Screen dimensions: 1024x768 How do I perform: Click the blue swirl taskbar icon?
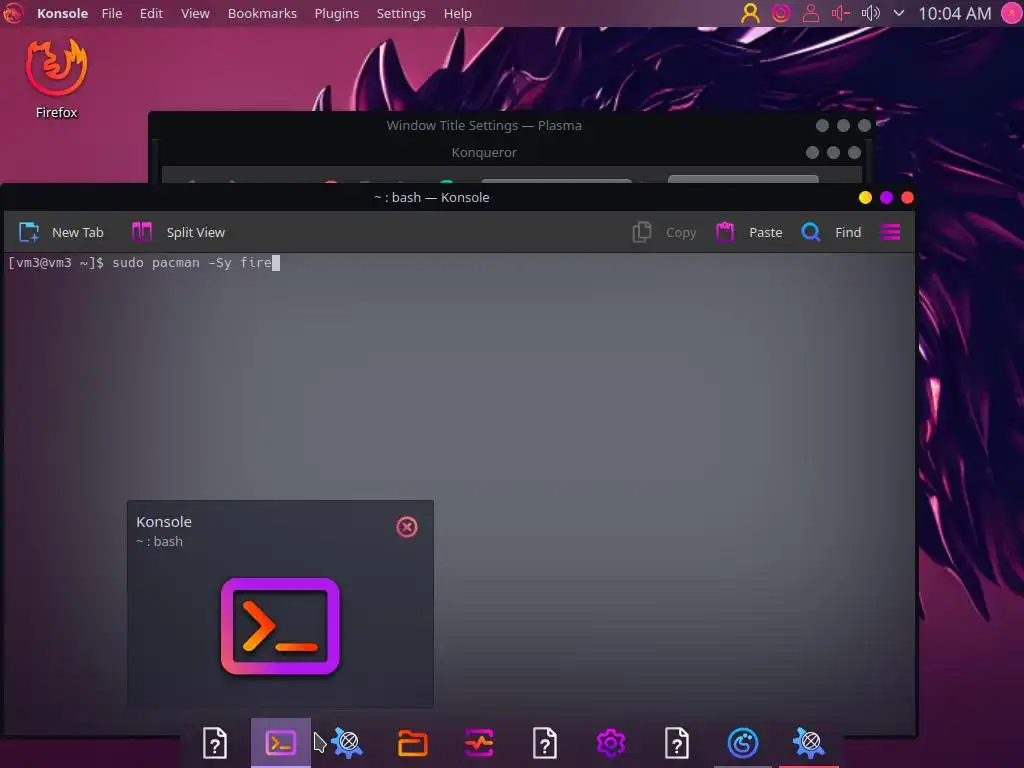[x=743, y=743]
